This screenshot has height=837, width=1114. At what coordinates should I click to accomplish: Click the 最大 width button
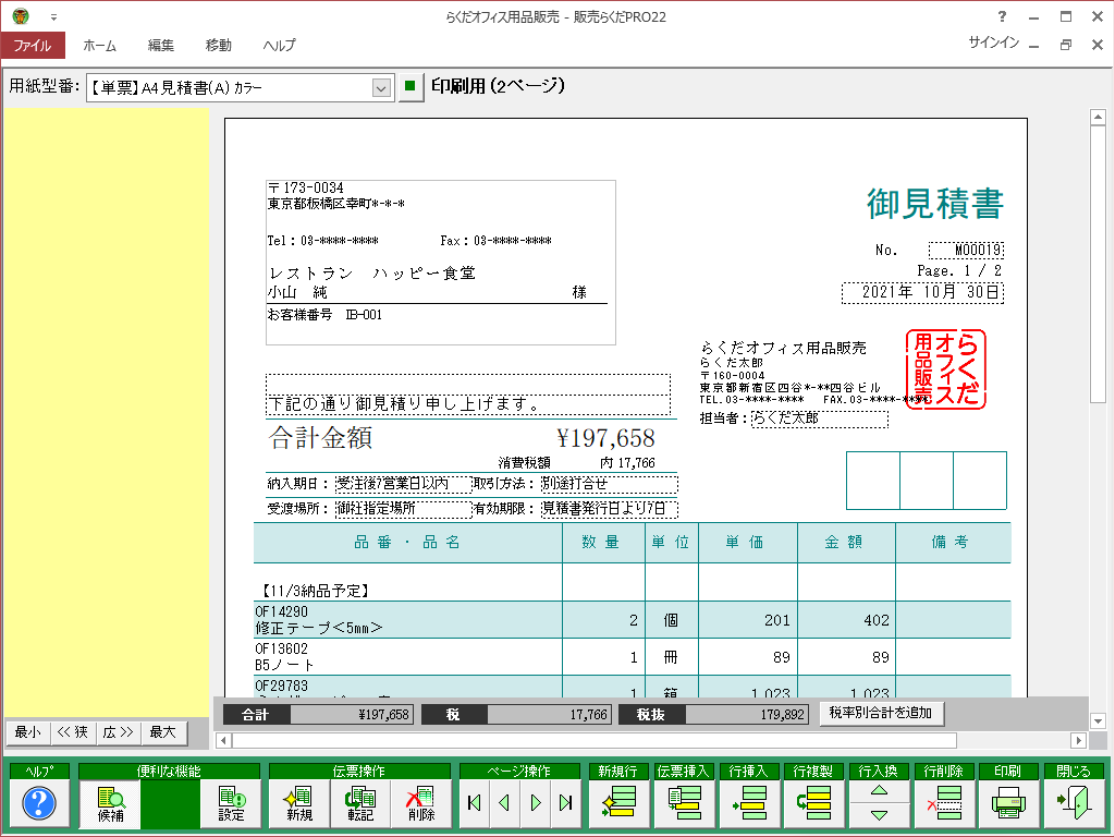[163, 732]
